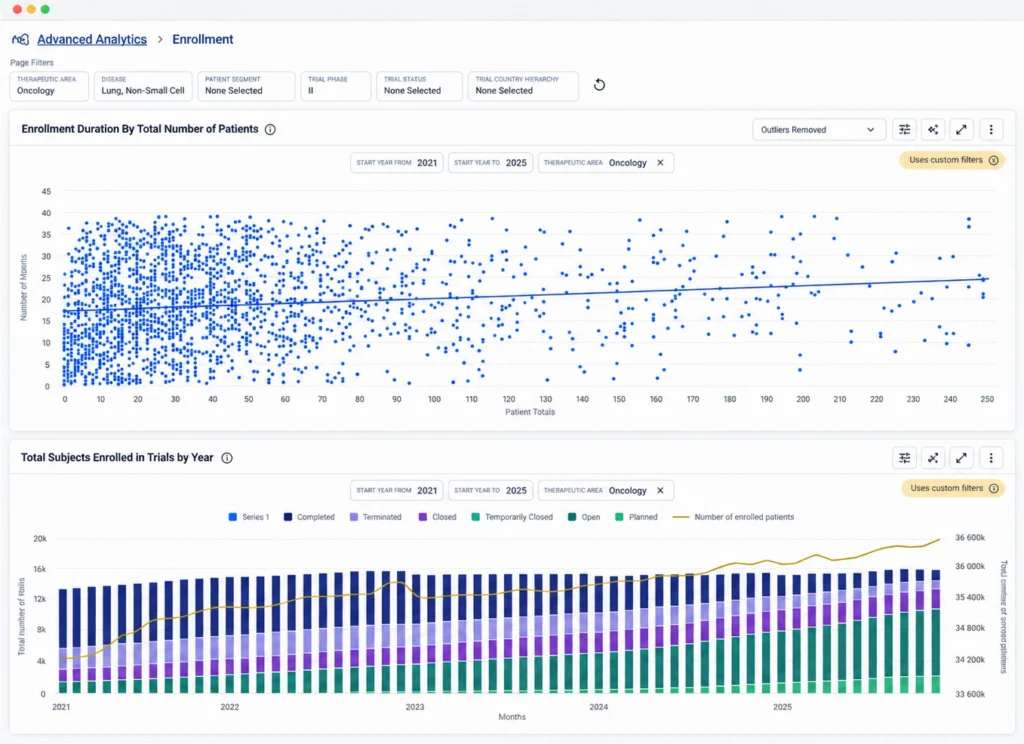Click the Patient Totals axis label
Image resolution: width=1024 pixels, height=744 pixels.
tap(530, 412)
